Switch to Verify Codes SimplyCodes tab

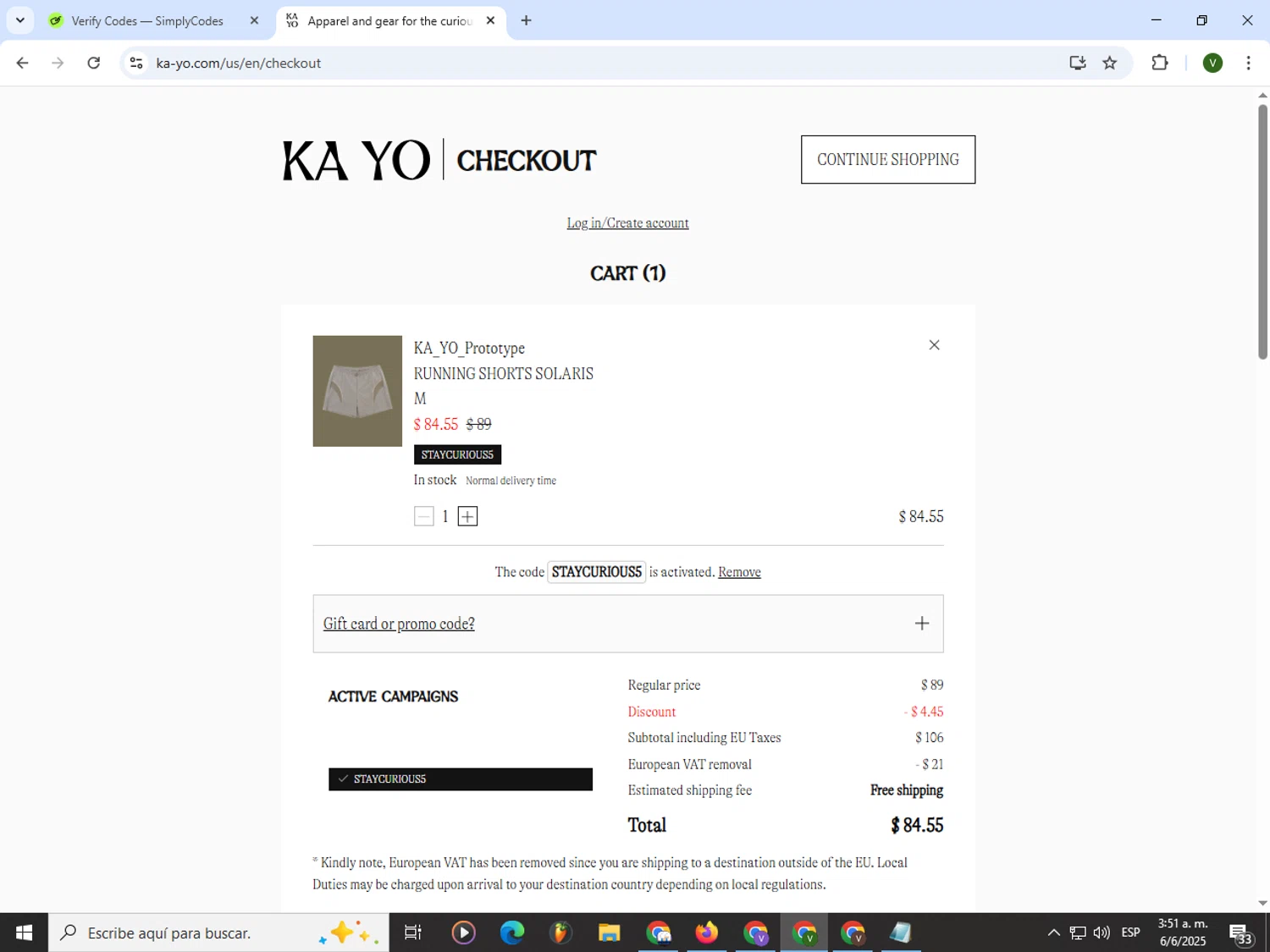(x=146, y=21)
